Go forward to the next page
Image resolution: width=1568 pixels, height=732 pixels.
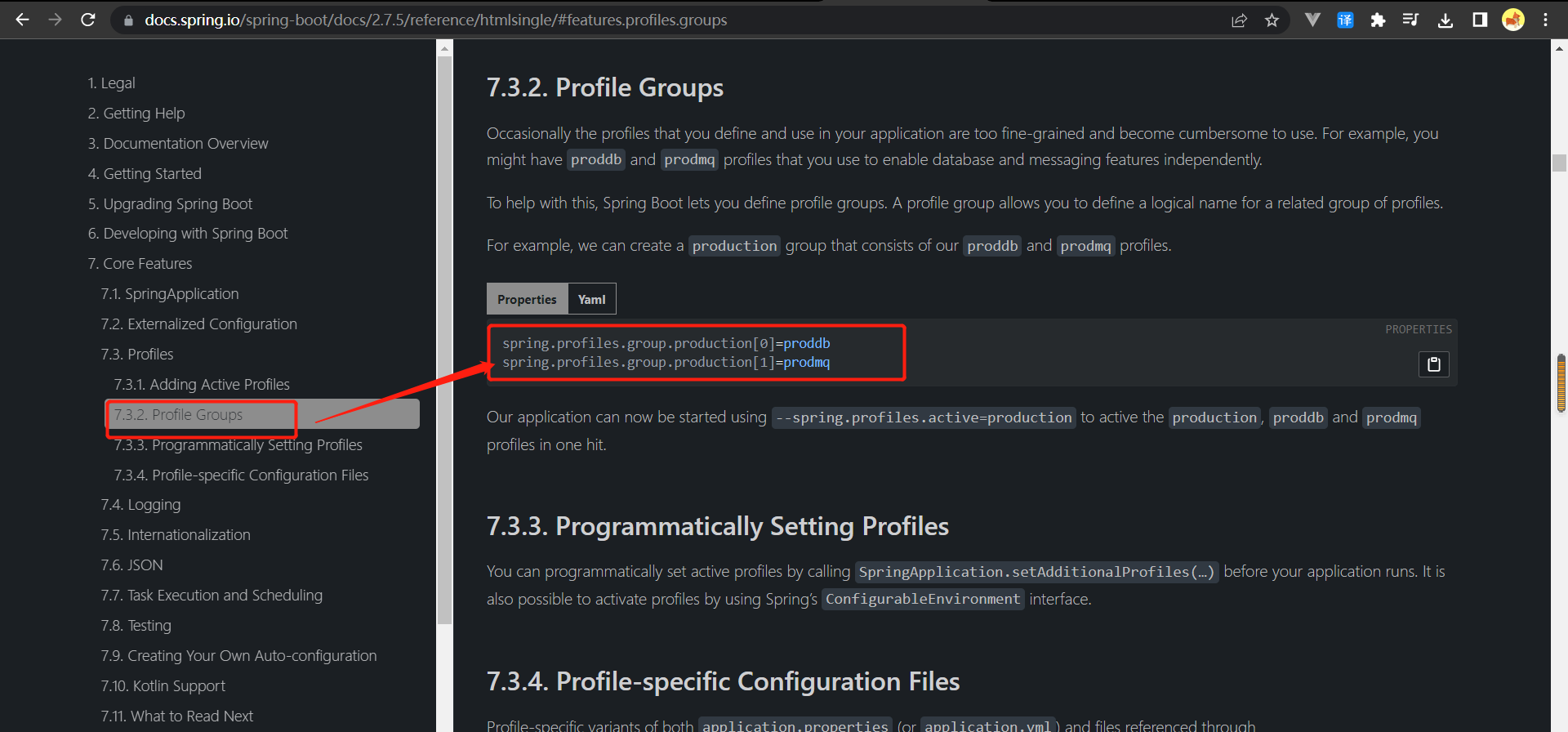[x=55, y=20]
